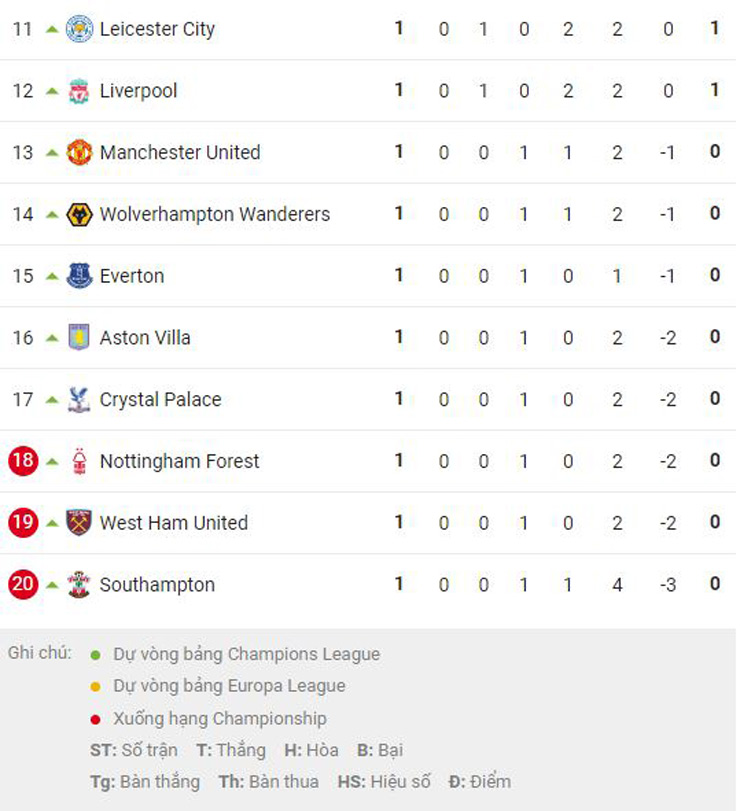
Task: Click the Crystal Palace club crest
Action: tap(79, 400)
